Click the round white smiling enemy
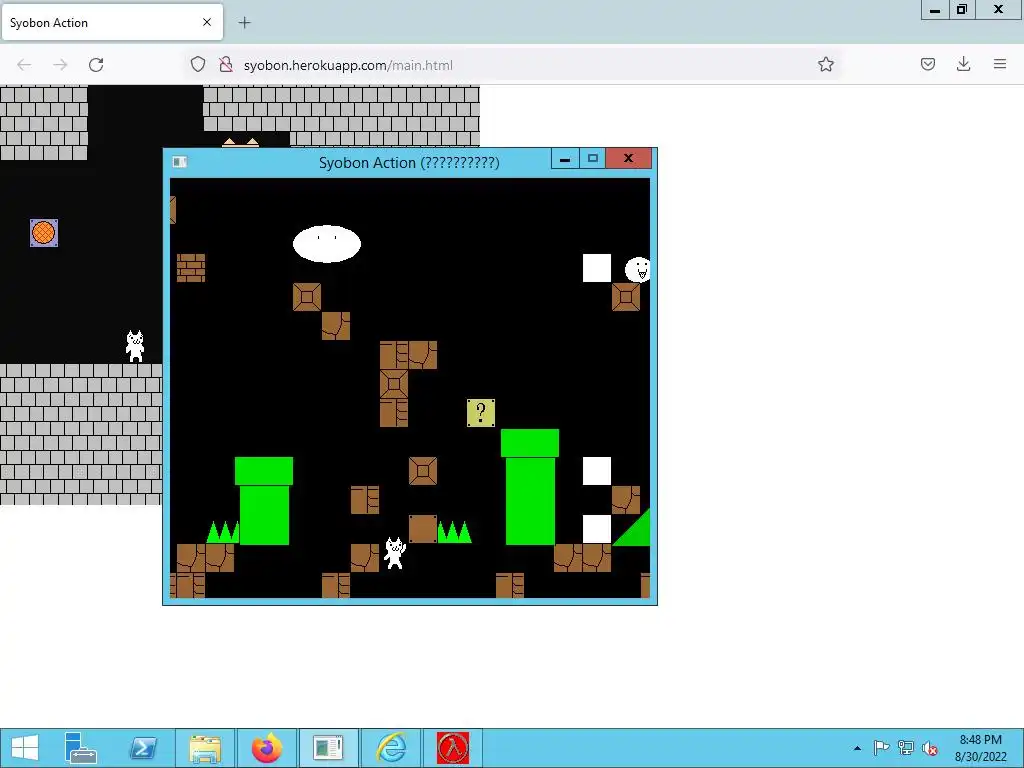1024x768 pixels. pyautogui.click(x=638, y=269)
